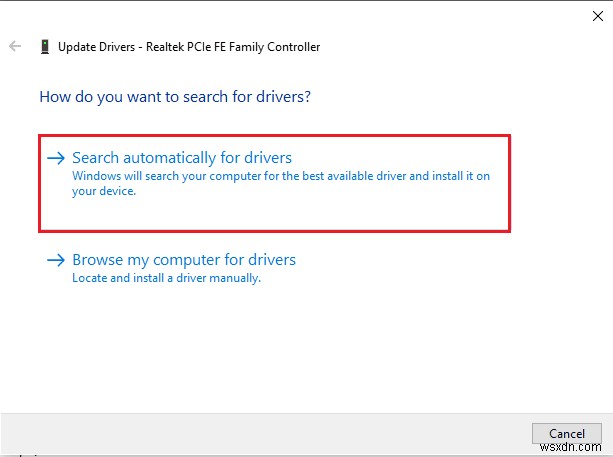Click the arrow icon beside Browse my computer
This screenshot has height=457, width=613.
point(56,260)
